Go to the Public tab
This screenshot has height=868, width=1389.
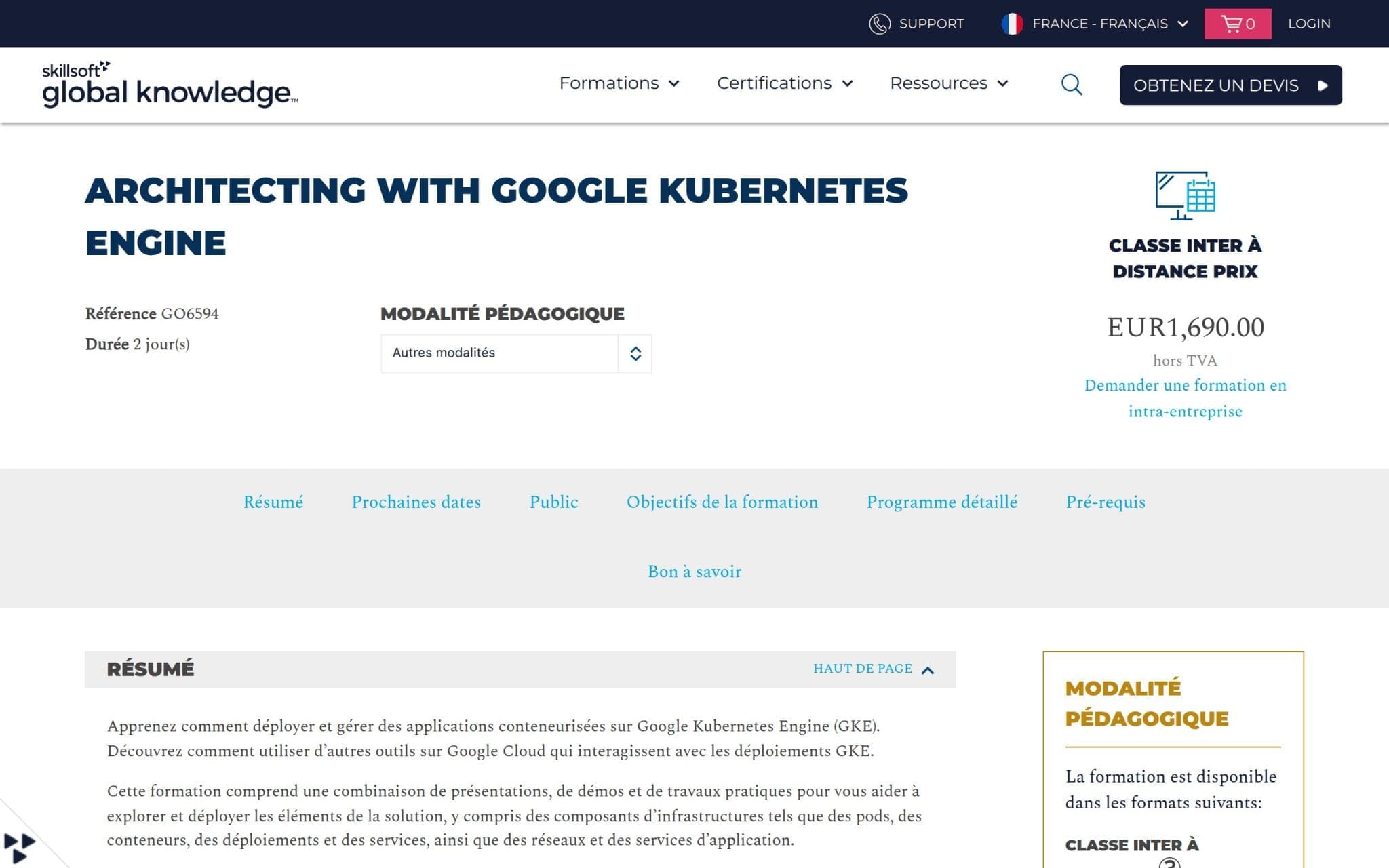[x=553, y=502]
